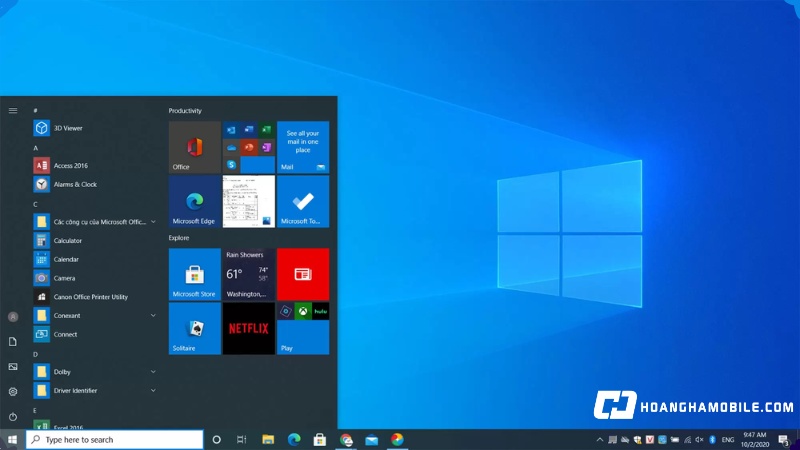Jump to letter C app list header
Screen dimensions: 800x450
point(35,204)
